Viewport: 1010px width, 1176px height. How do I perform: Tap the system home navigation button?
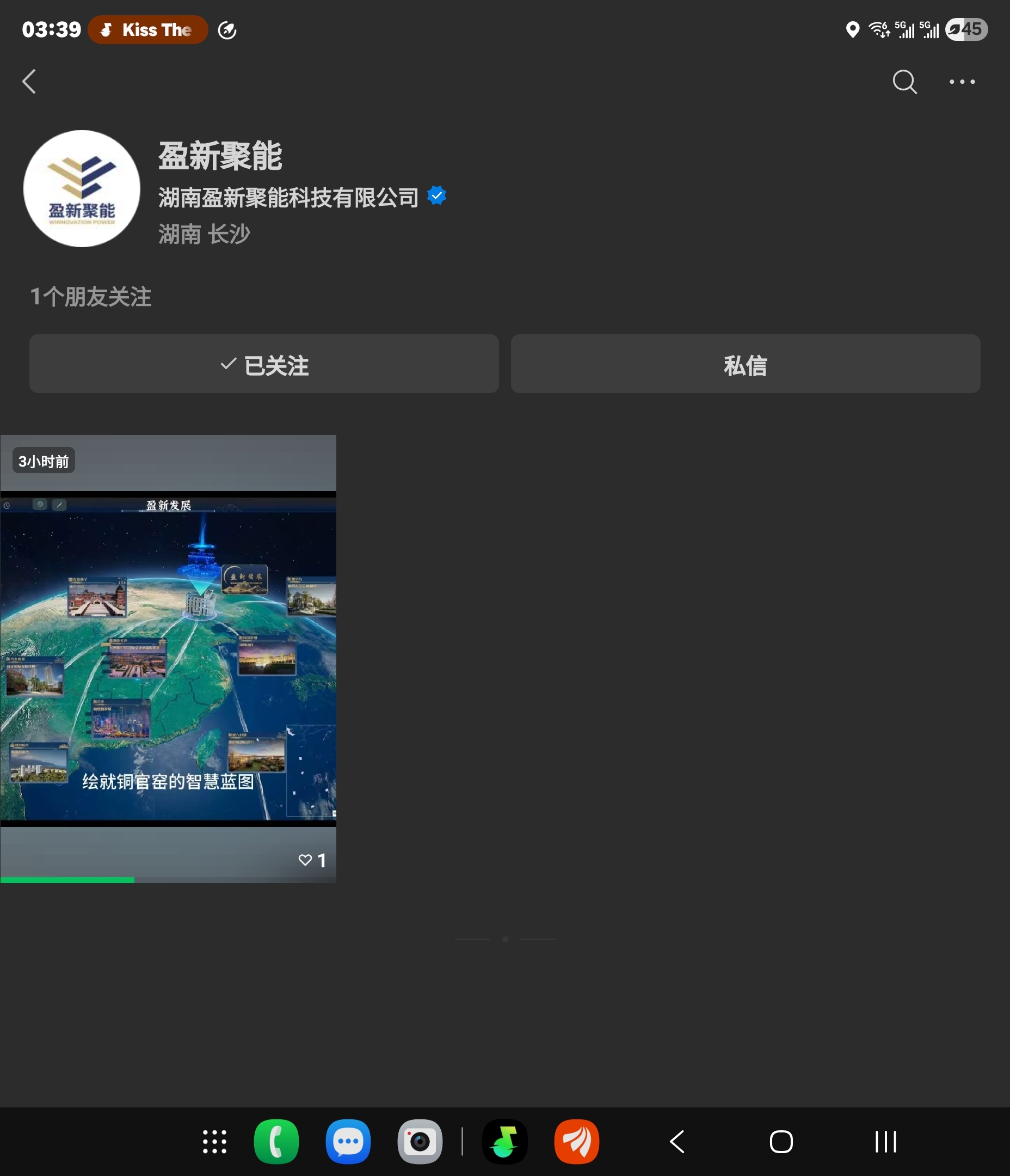[781, 1141]
